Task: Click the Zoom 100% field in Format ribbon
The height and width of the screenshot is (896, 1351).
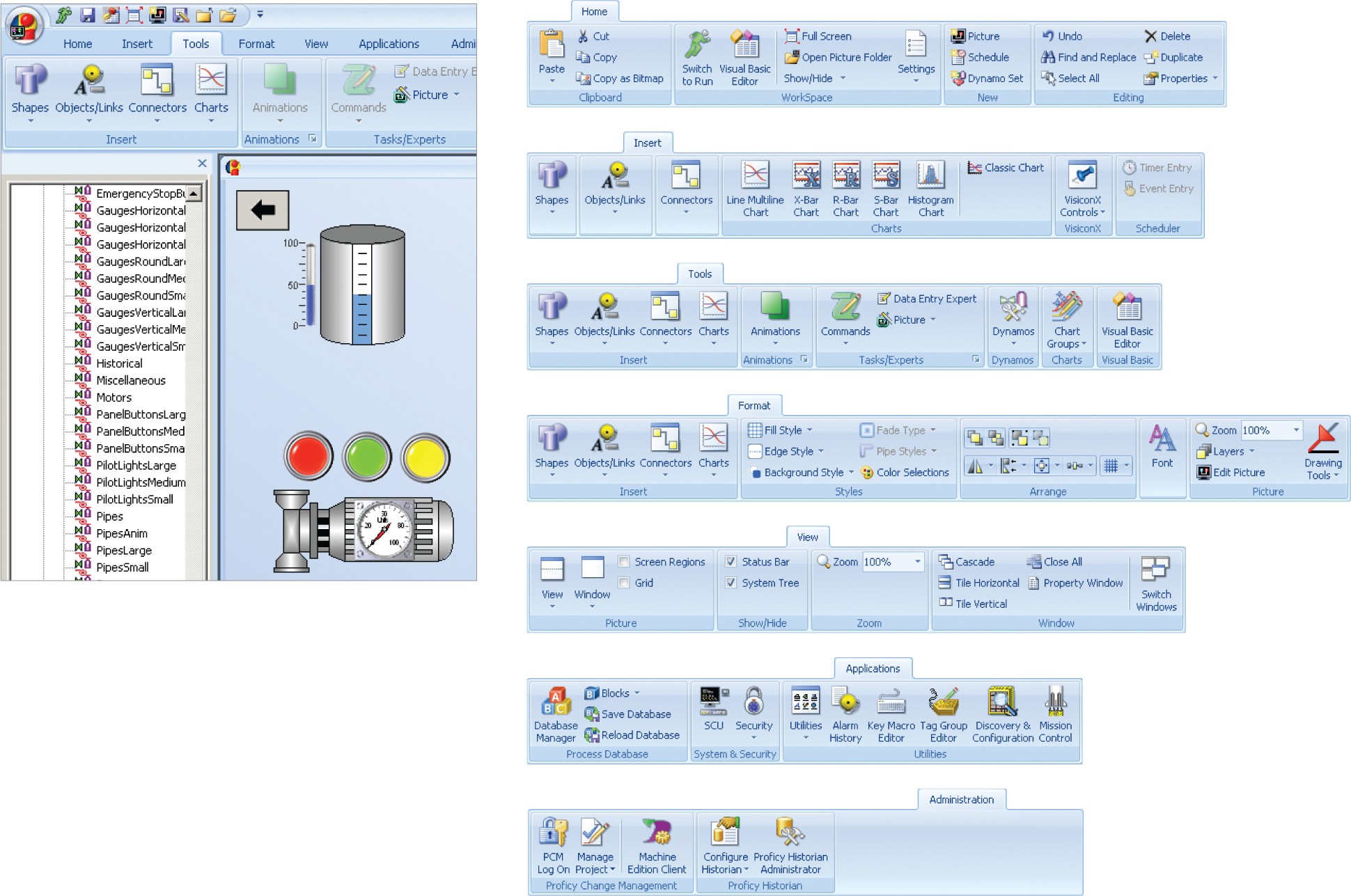Action: (1271, 430)
